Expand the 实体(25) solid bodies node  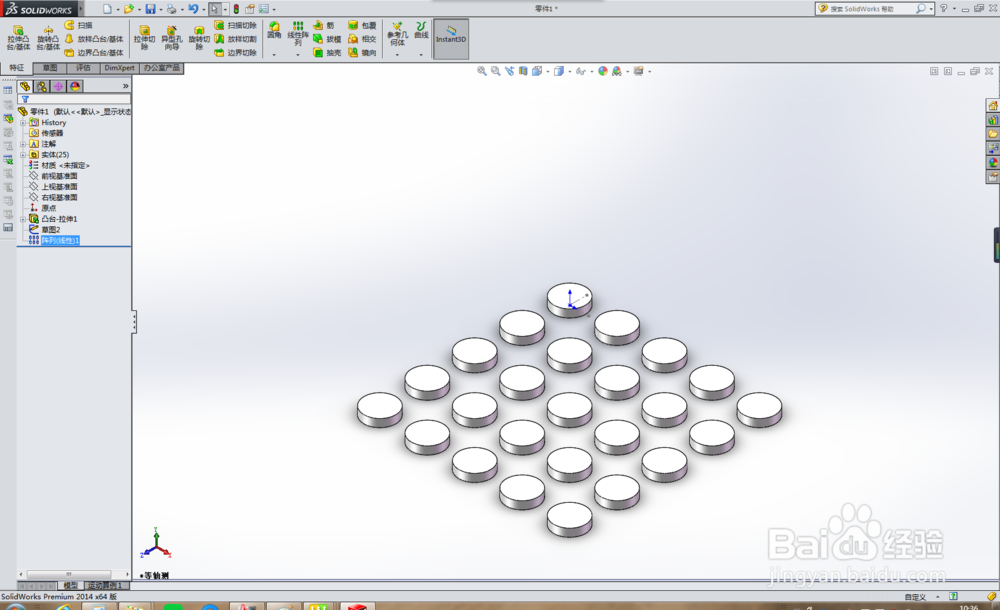23,155
